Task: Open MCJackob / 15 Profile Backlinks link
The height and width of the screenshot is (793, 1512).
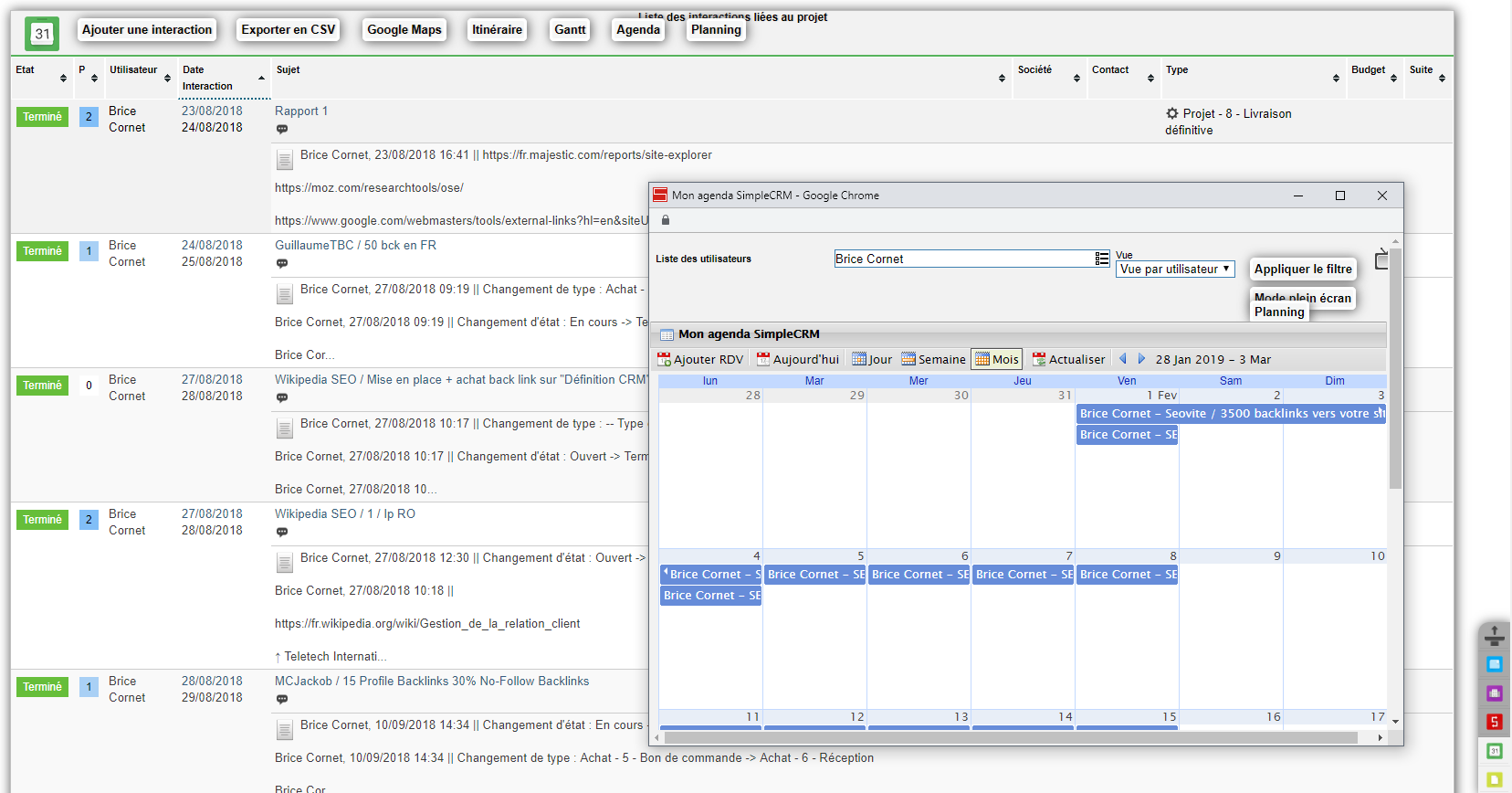Action: point(432,681)
